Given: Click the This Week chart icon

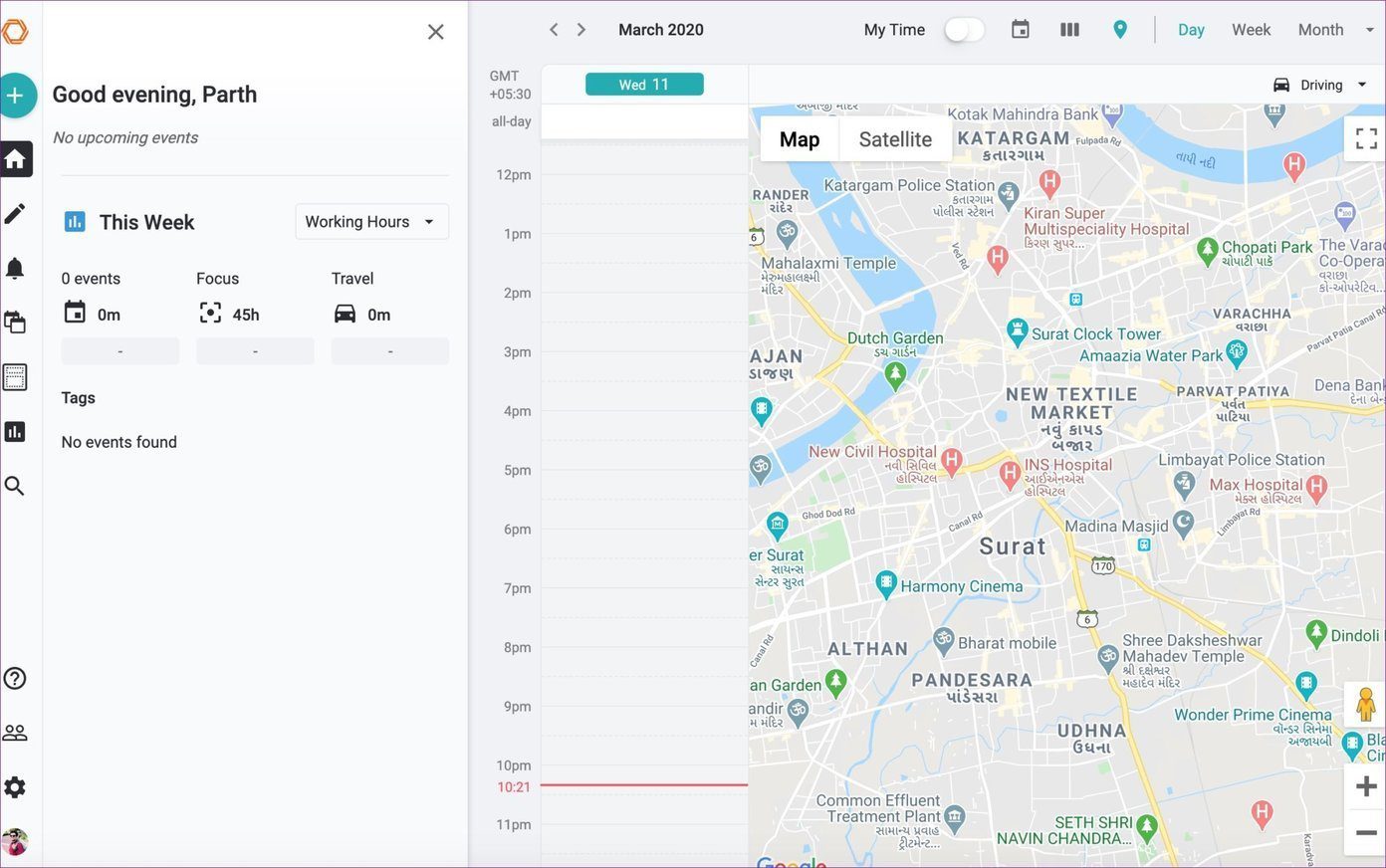Looking at the screenshot, I should [75, 222].
